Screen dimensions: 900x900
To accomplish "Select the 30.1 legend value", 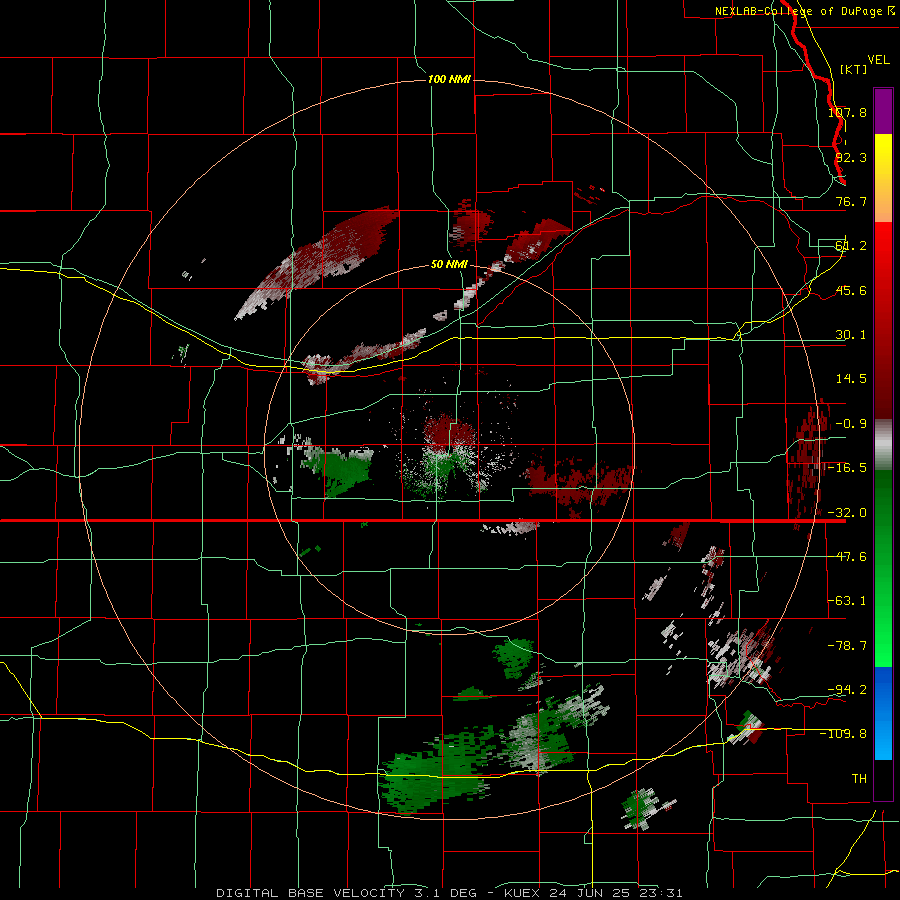I will click(851, 335).
